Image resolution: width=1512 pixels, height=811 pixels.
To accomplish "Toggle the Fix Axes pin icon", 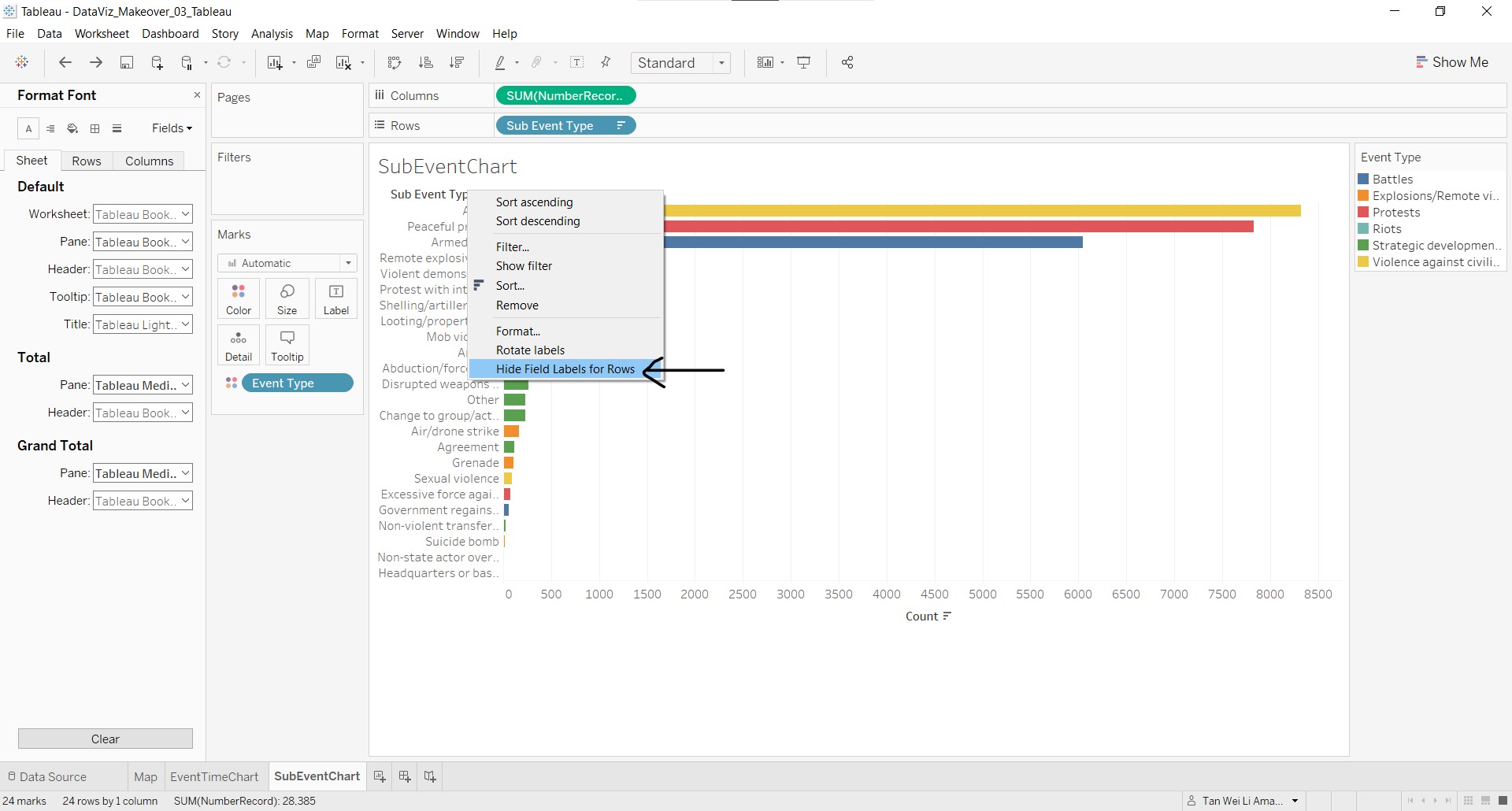I will (606, 63).
